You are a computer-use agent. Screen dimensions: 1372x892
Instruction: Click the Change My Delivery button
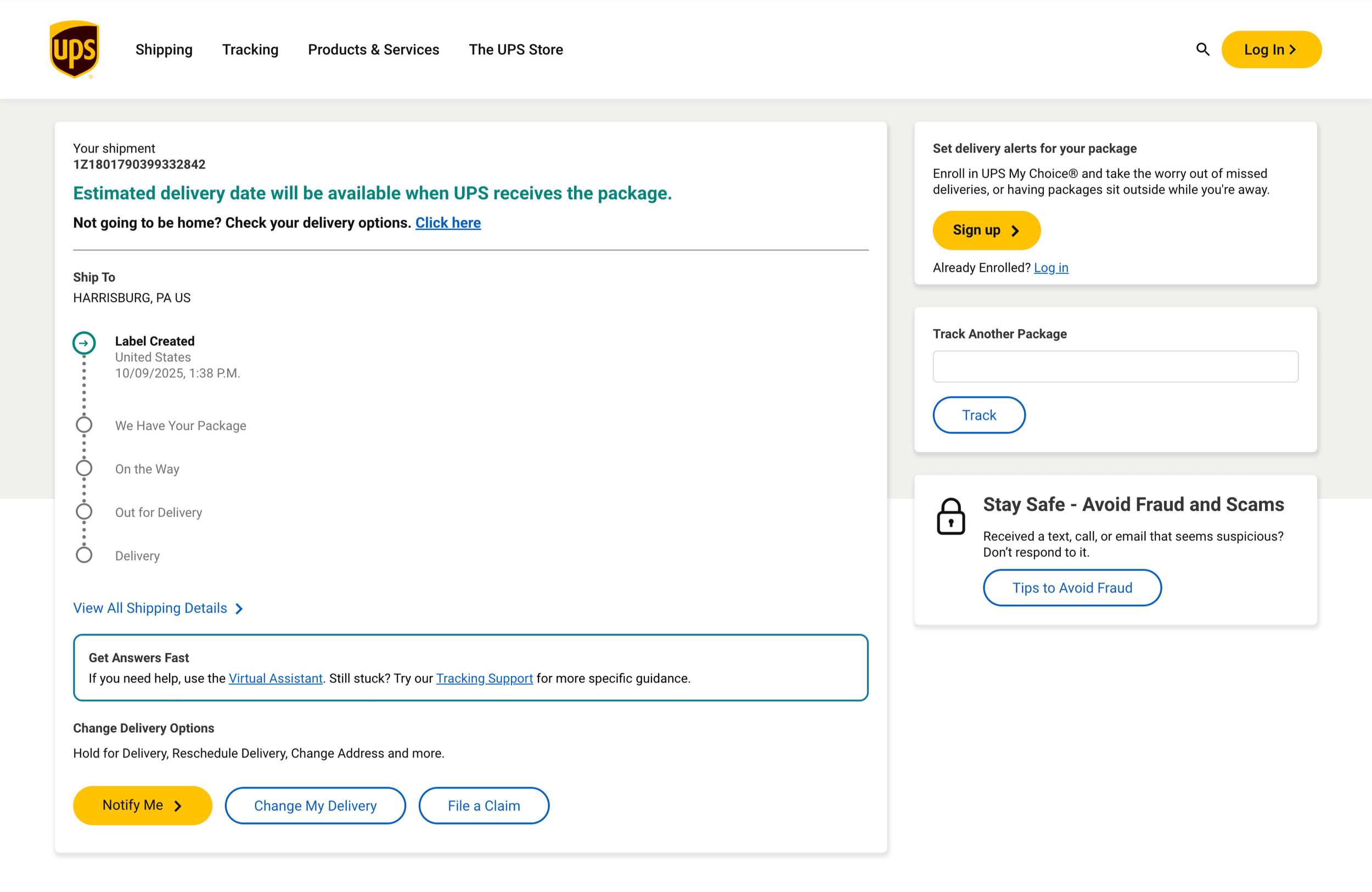[x=316, y=805]
